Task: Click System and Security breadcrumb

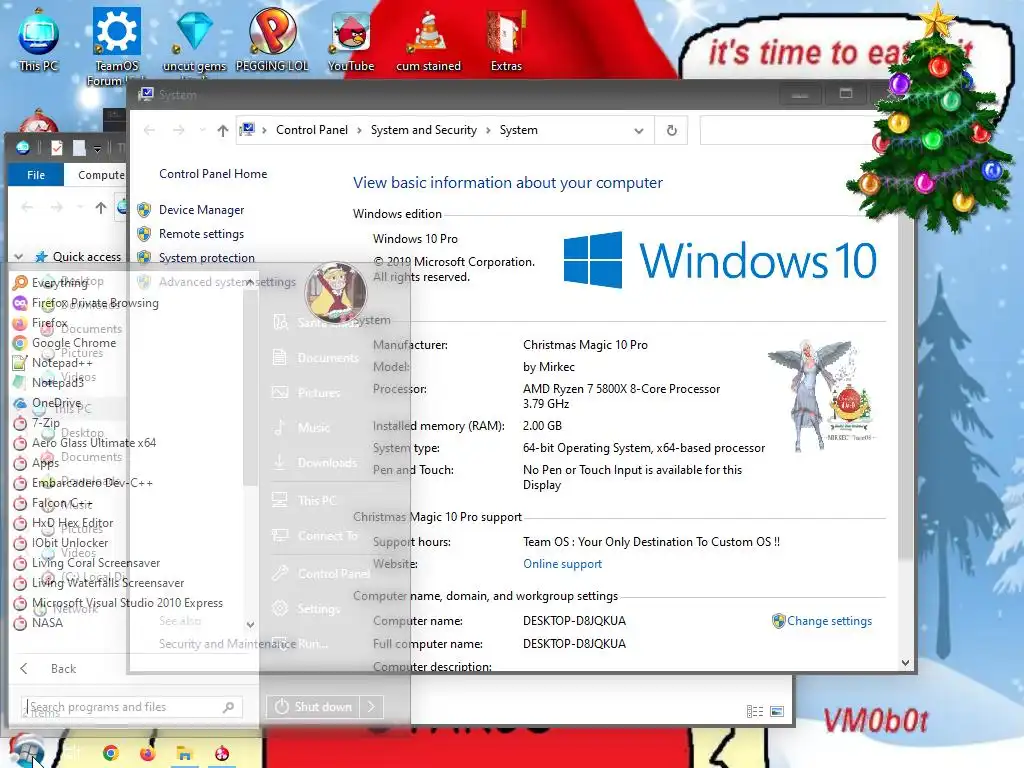Action: [x=424, y=130]
